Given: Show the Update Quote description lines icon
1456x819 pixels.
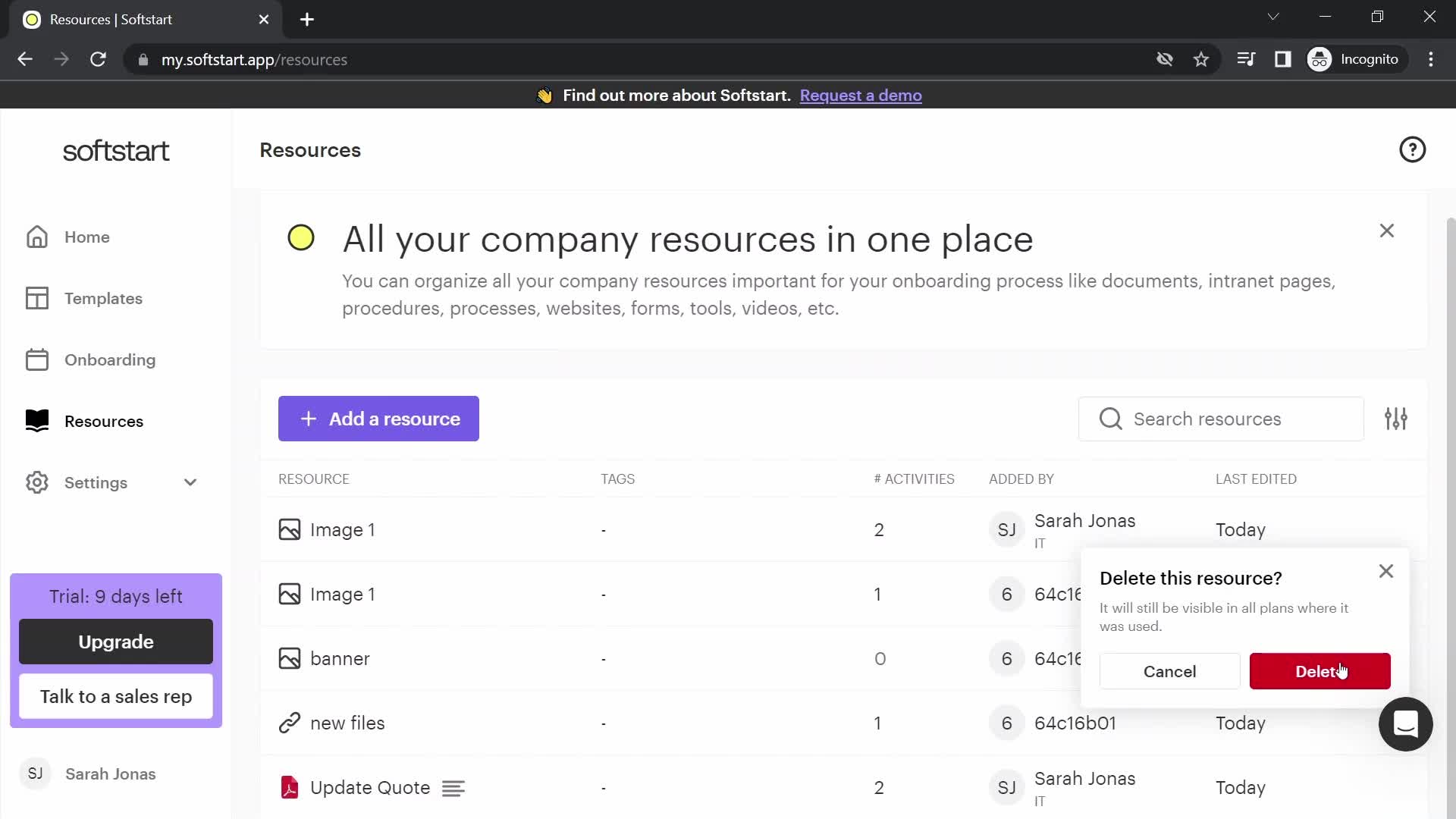Looking at the screenshot, I should (x=453, y=789).
